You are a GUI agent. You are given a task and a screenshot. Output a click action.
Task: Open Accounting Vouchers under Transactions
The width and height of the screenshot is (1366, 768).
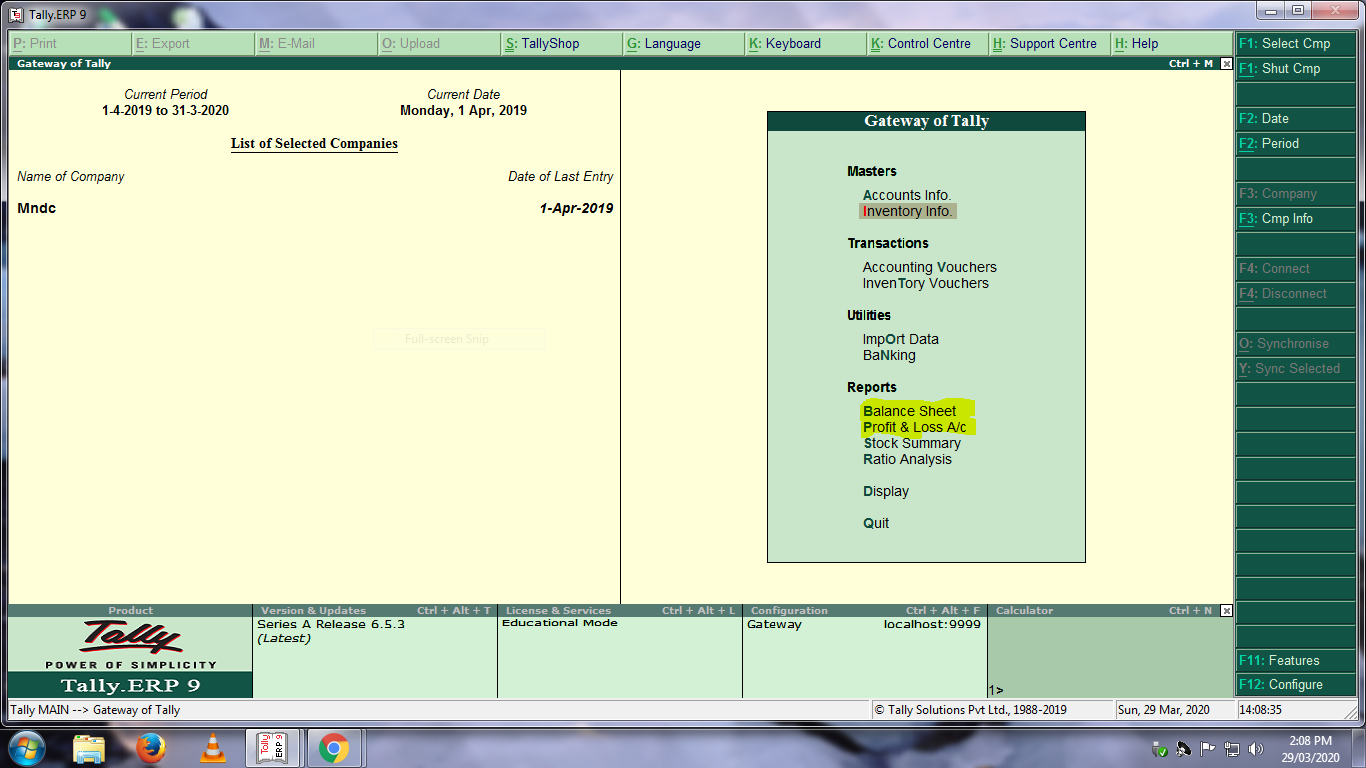click(x=929, y=267)
